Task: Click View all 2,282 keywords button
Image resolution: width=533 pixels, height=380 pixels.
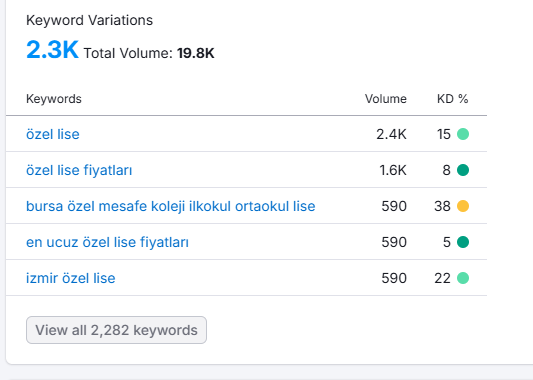Action: [x=116, y=330]
